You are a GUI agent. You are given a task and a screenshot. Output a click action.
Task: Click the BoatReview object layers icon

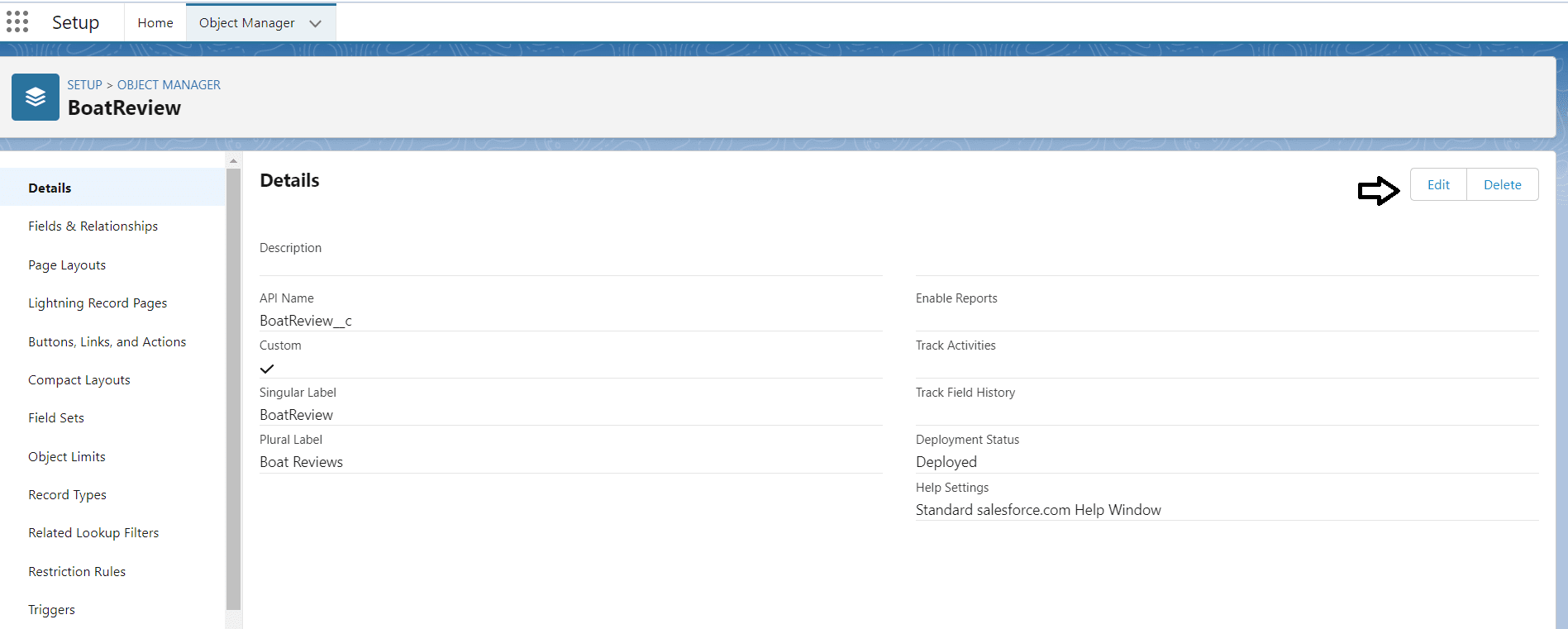click(x=36, y=98)
